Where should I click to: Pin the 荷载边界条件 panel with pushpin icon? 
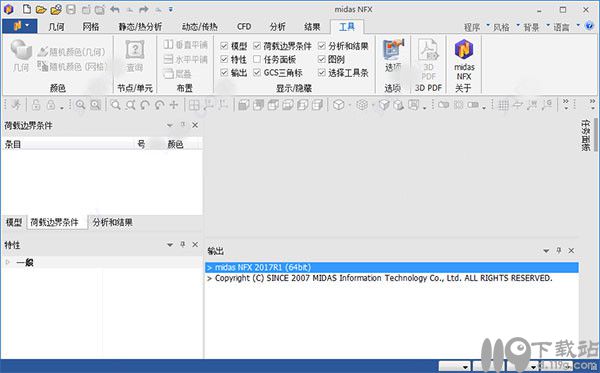[183, 125]
